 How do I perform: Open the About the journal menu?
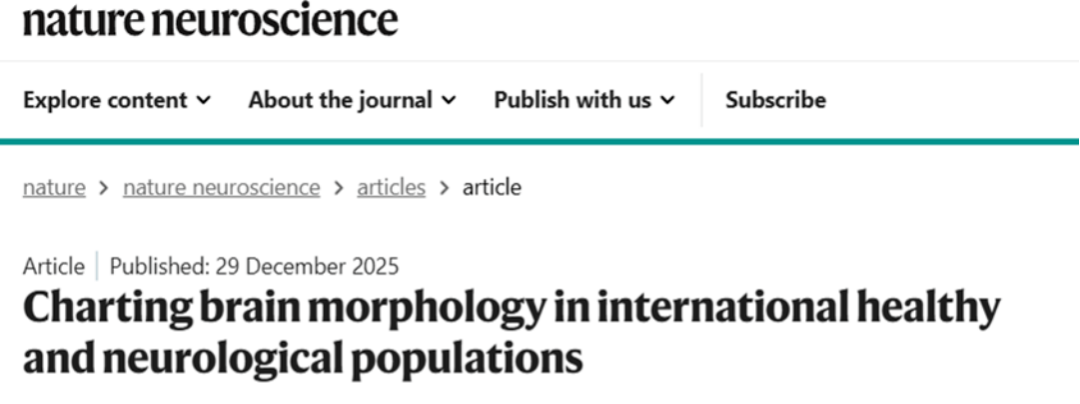click(340, 100)
